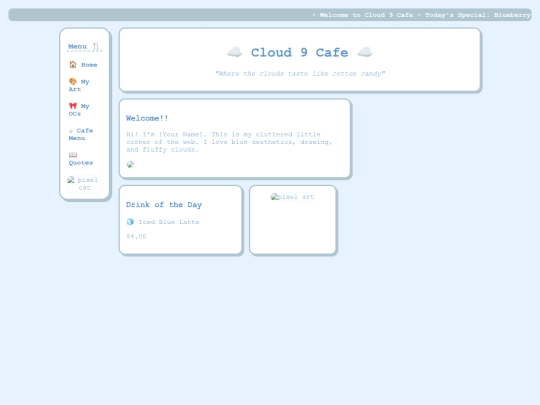Click the Menu sidebar heading
The height and width of the screenshot is (405, 540).
84,46
